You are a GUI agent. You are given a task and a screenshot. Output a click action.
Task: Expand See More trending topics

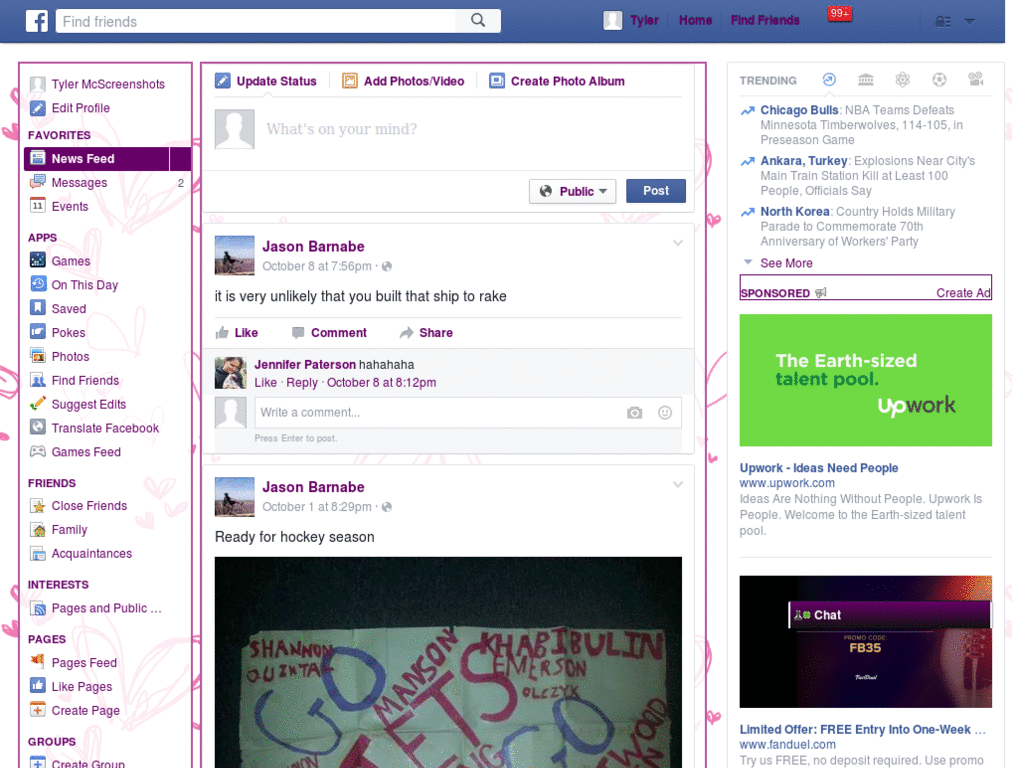(786, 263)
